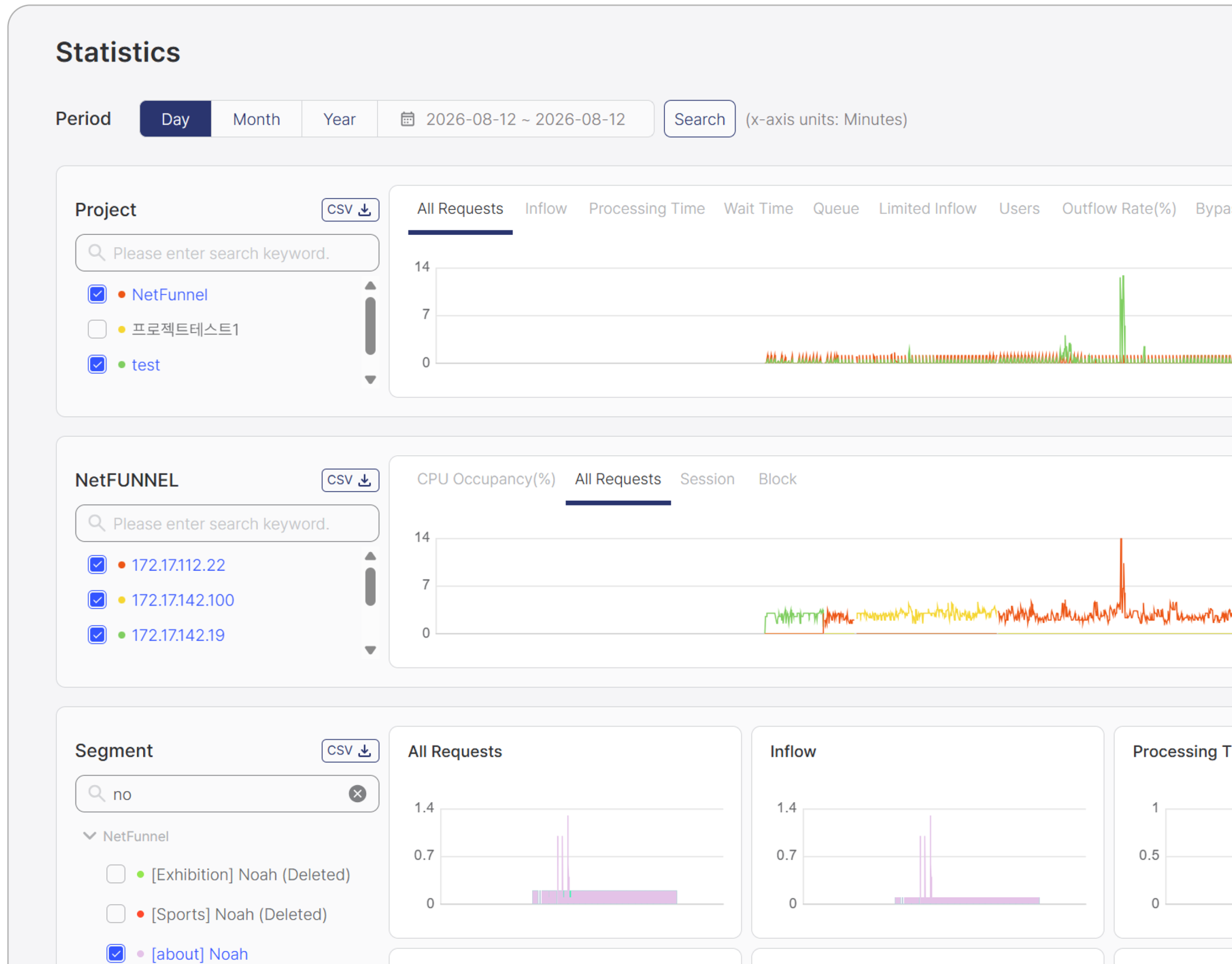Uncheck the 172.17.142.100 server checkbox

pyautogui.click(x=97, y=599)
